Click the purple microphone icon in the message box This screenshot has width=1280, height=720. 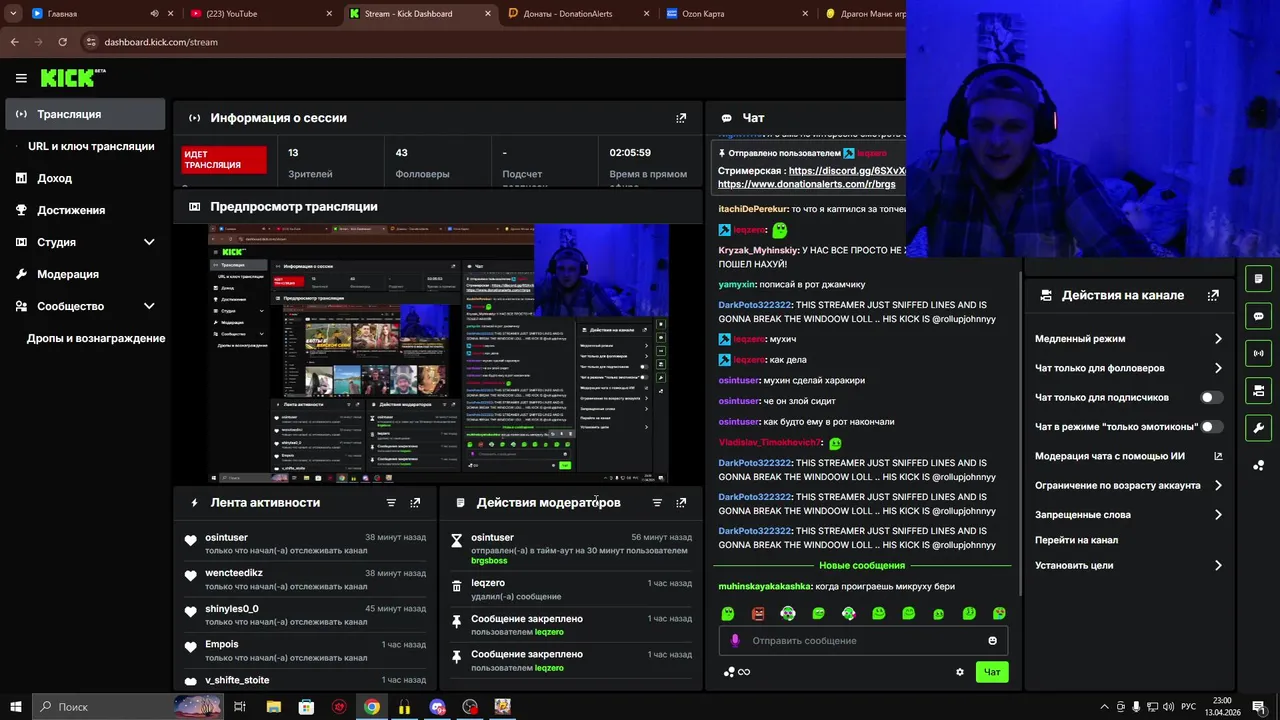click(x=735, y=641)
